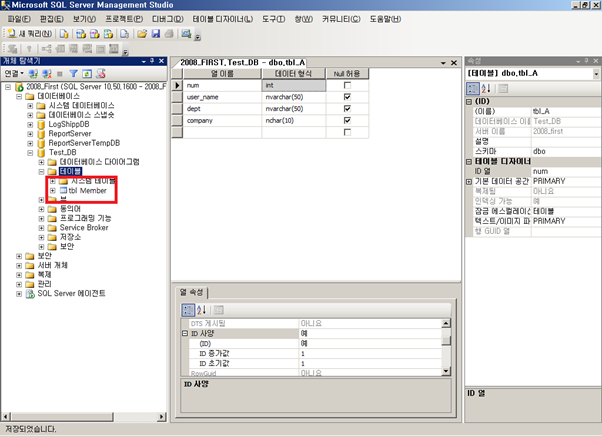Open the object dropdown in 속성 panel
Screen dimensions: 602x437
596,74
